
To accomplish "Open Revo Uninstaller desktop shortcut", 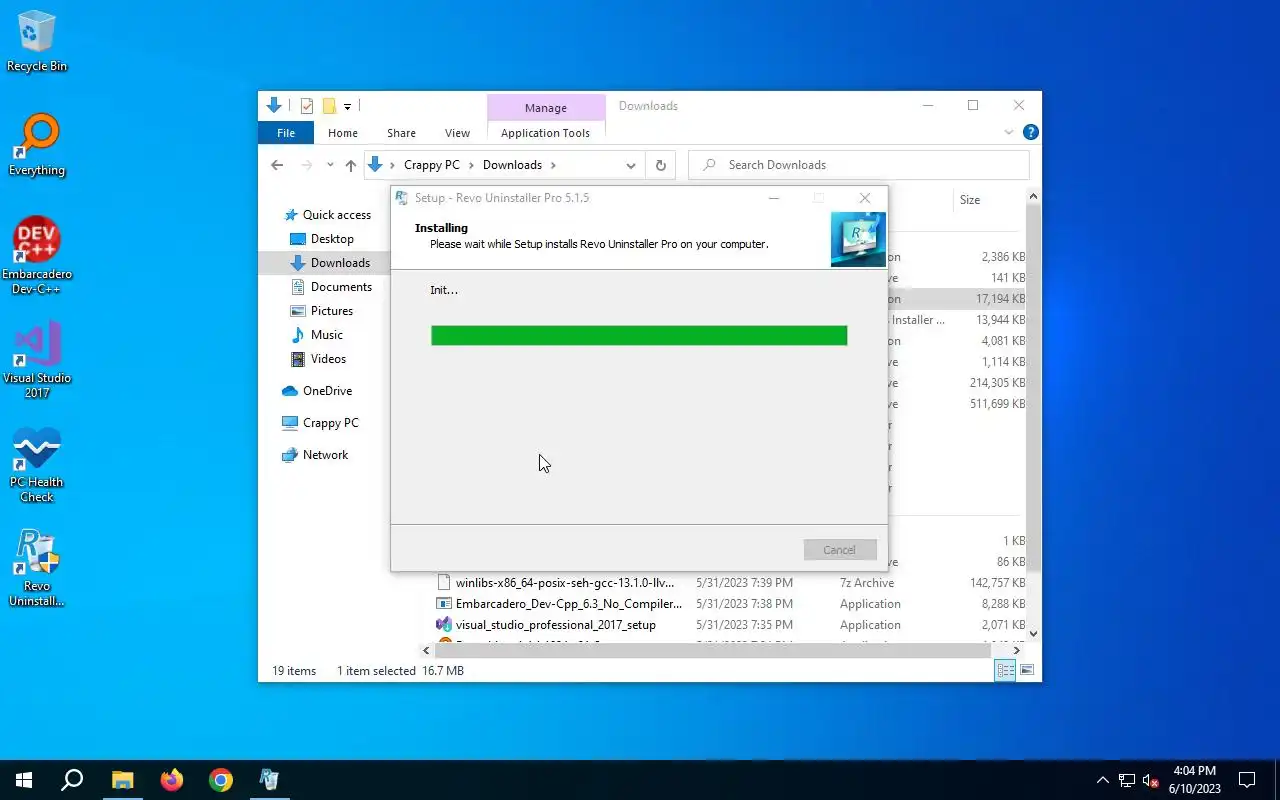I will tap(37, 568).
